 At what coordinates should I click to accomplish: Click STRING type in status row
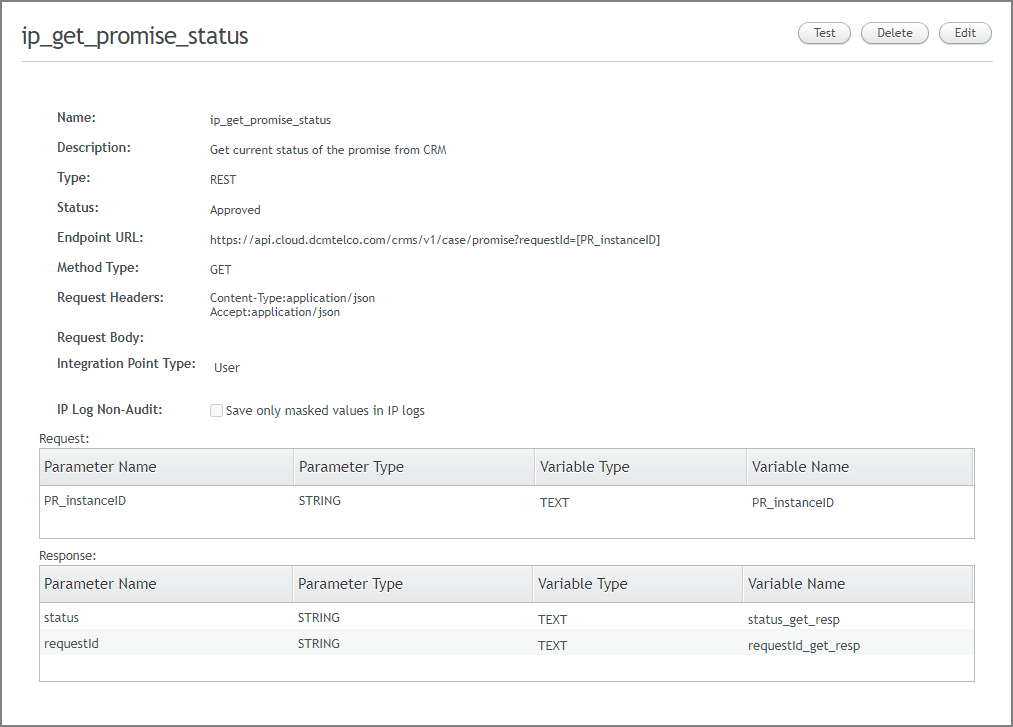coord(319,618)
